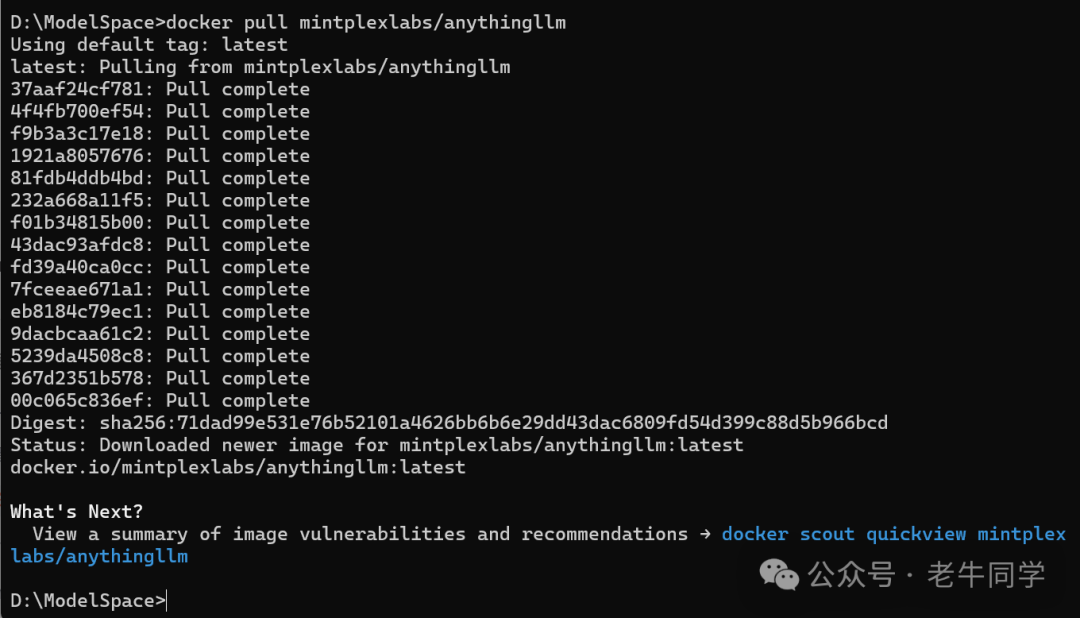Click the Using default tag: latest line
This screenshot has width=1080, height=618.
149,45
